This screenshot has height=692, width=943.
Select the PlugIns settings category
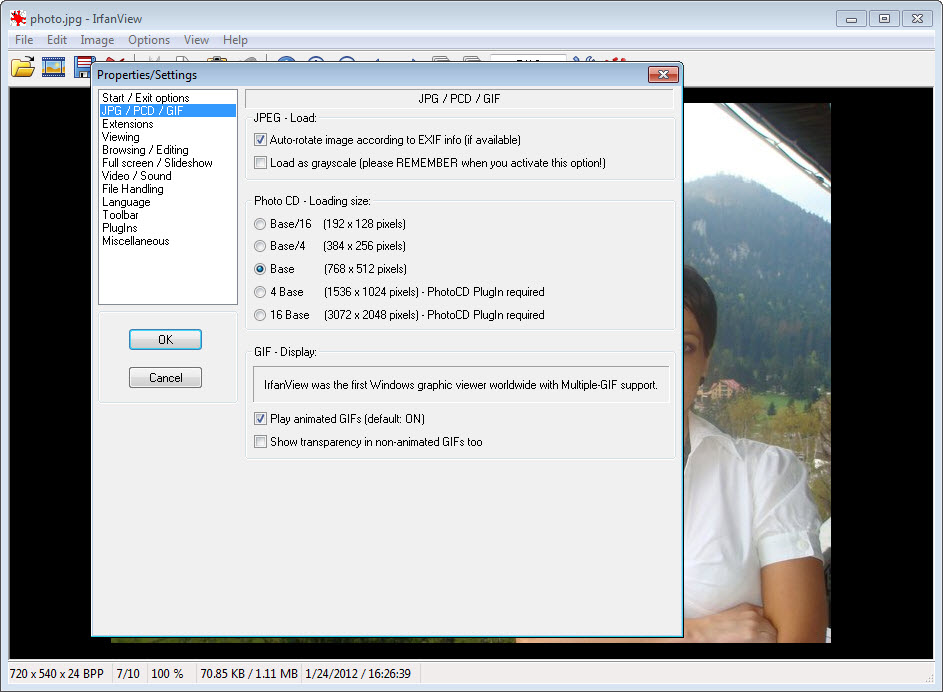[x=167, y=228]
